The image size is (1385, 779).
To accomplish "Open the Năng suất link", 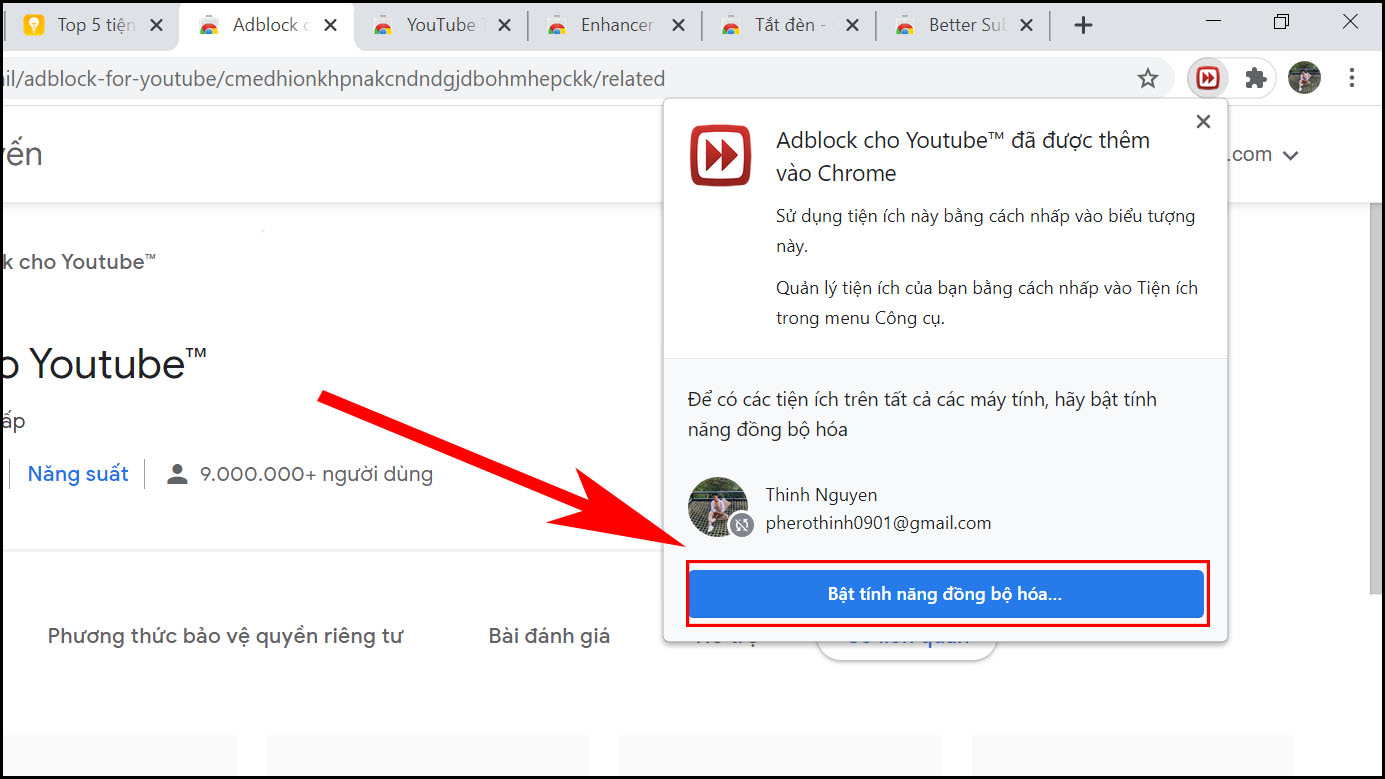I will (77, 473).
